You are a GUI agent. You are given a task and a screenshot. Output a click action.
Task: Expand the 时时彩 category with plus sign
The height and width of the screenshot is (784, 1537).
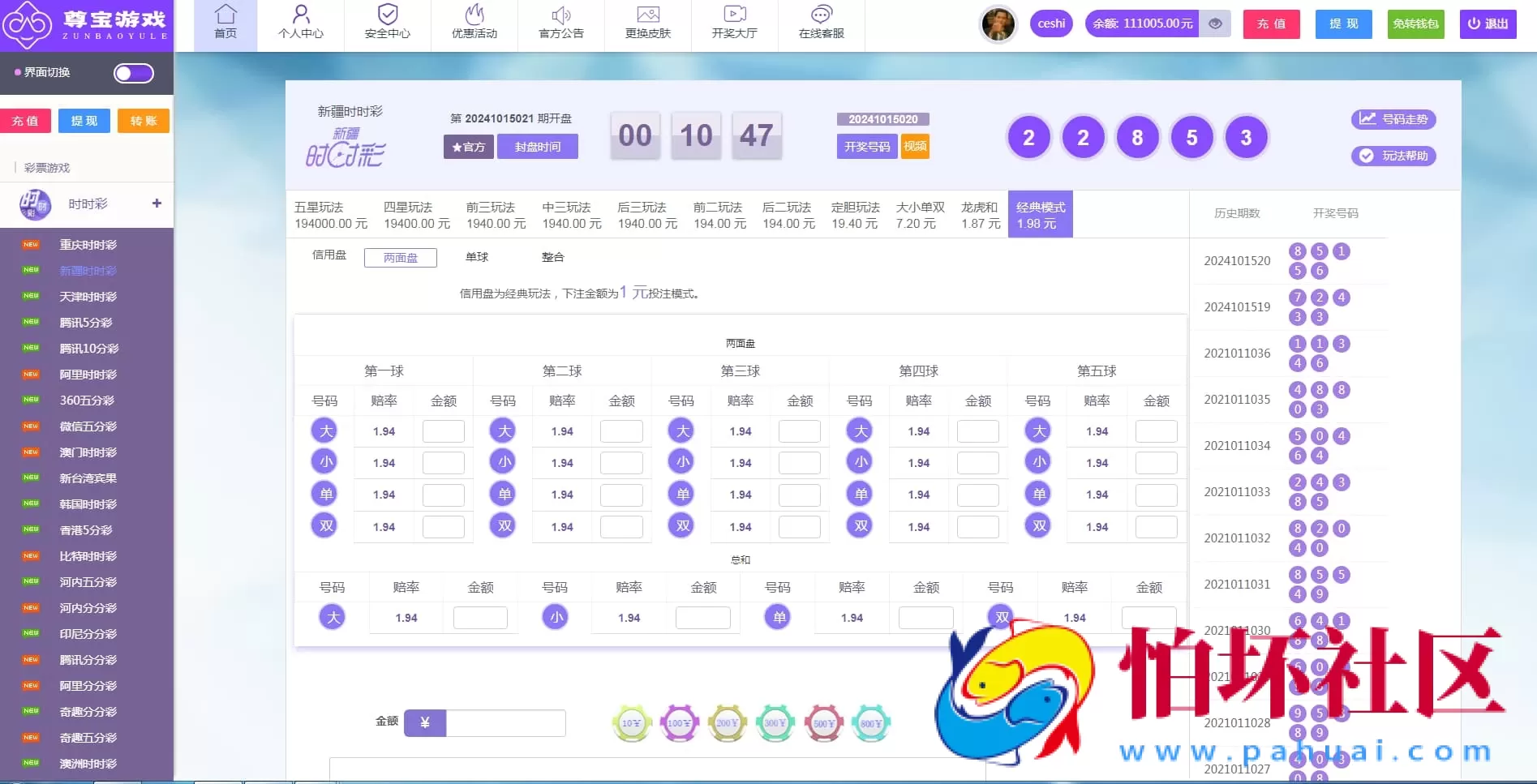pyautogui.click(x=157, y=203)
